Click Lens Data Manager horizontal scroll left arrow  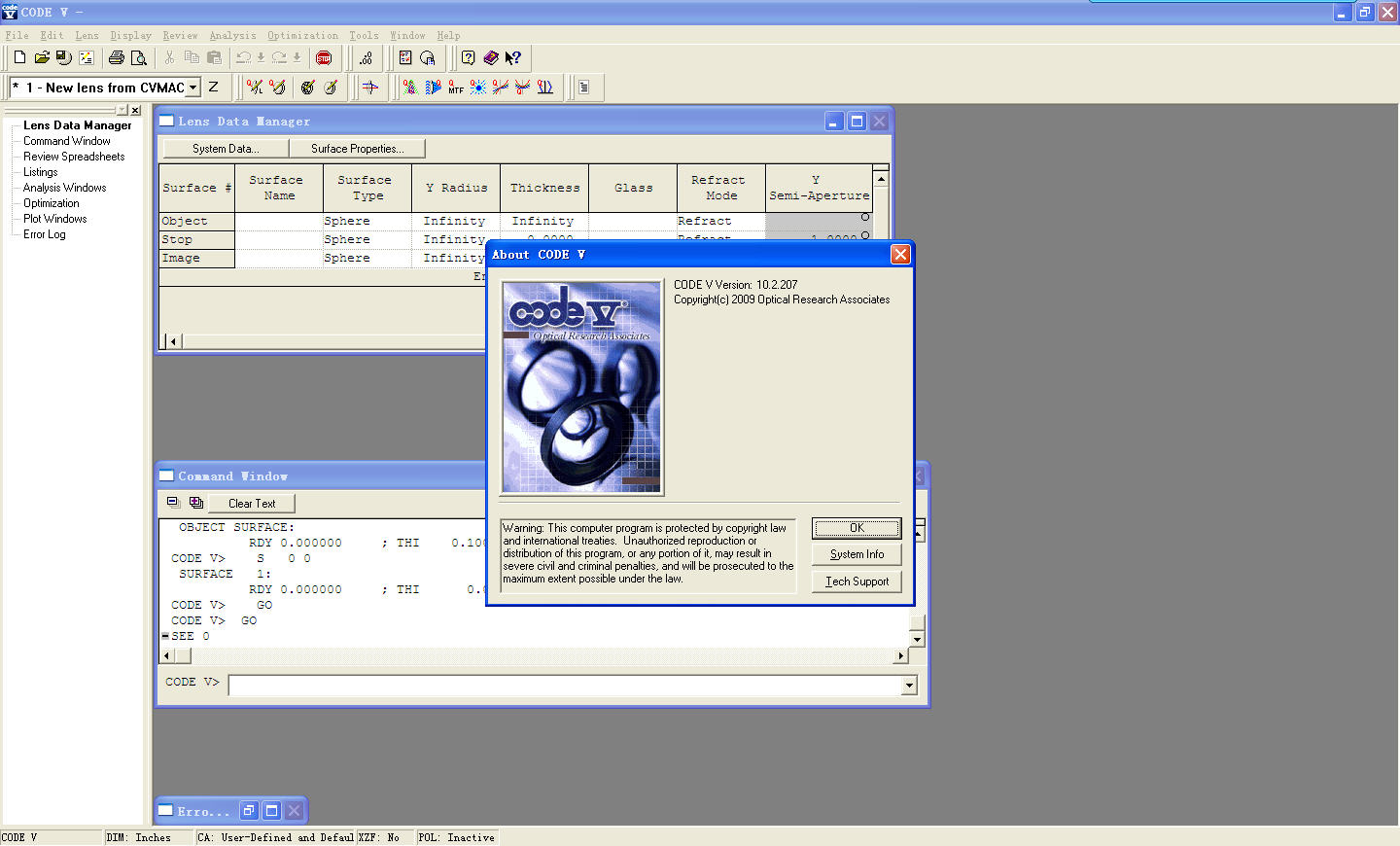tap(173, 341)
